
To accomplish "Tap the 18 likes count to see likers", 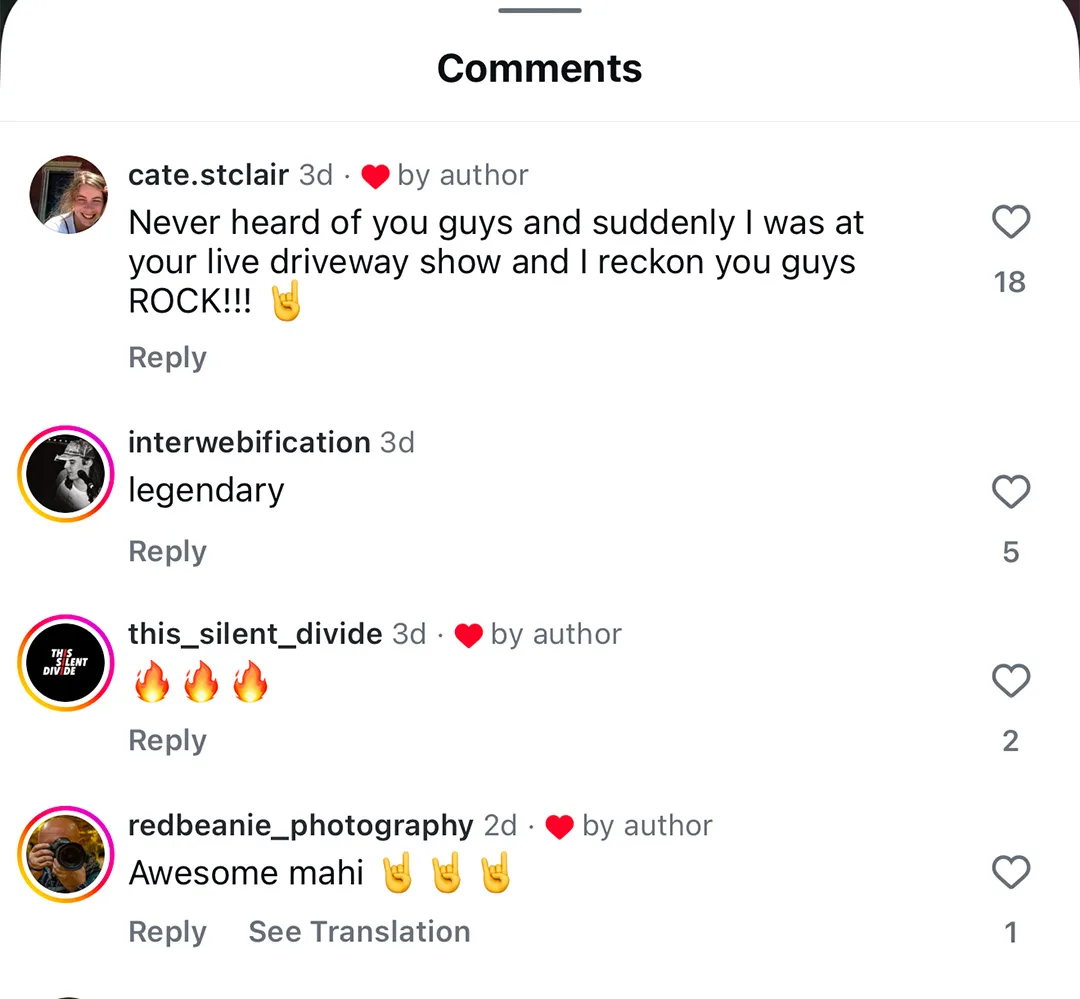I will click(x=1010, y=281).
